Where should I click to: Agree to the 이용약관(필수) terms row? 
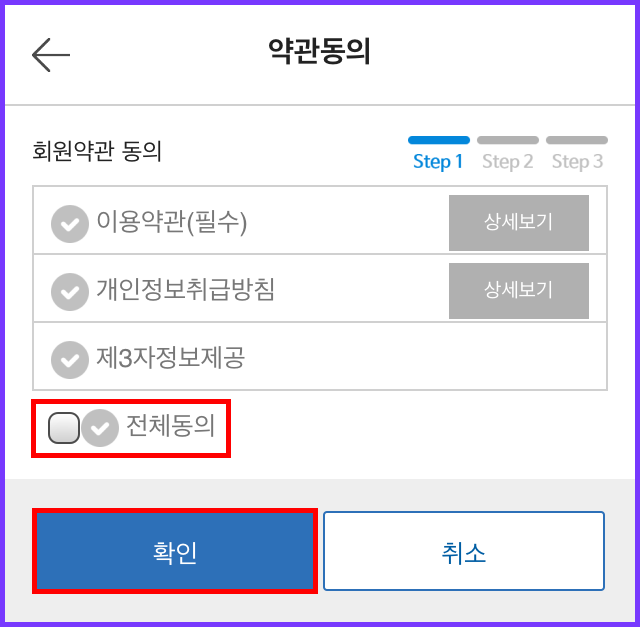pos(171,223)
